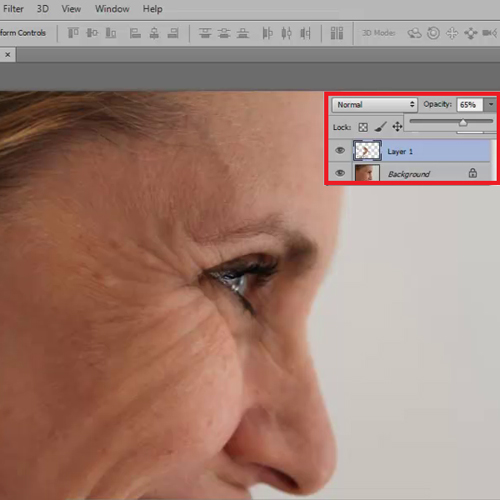Open the Normal blend mode dropdown
Screen dimensions: 500x500
point(375,105)
